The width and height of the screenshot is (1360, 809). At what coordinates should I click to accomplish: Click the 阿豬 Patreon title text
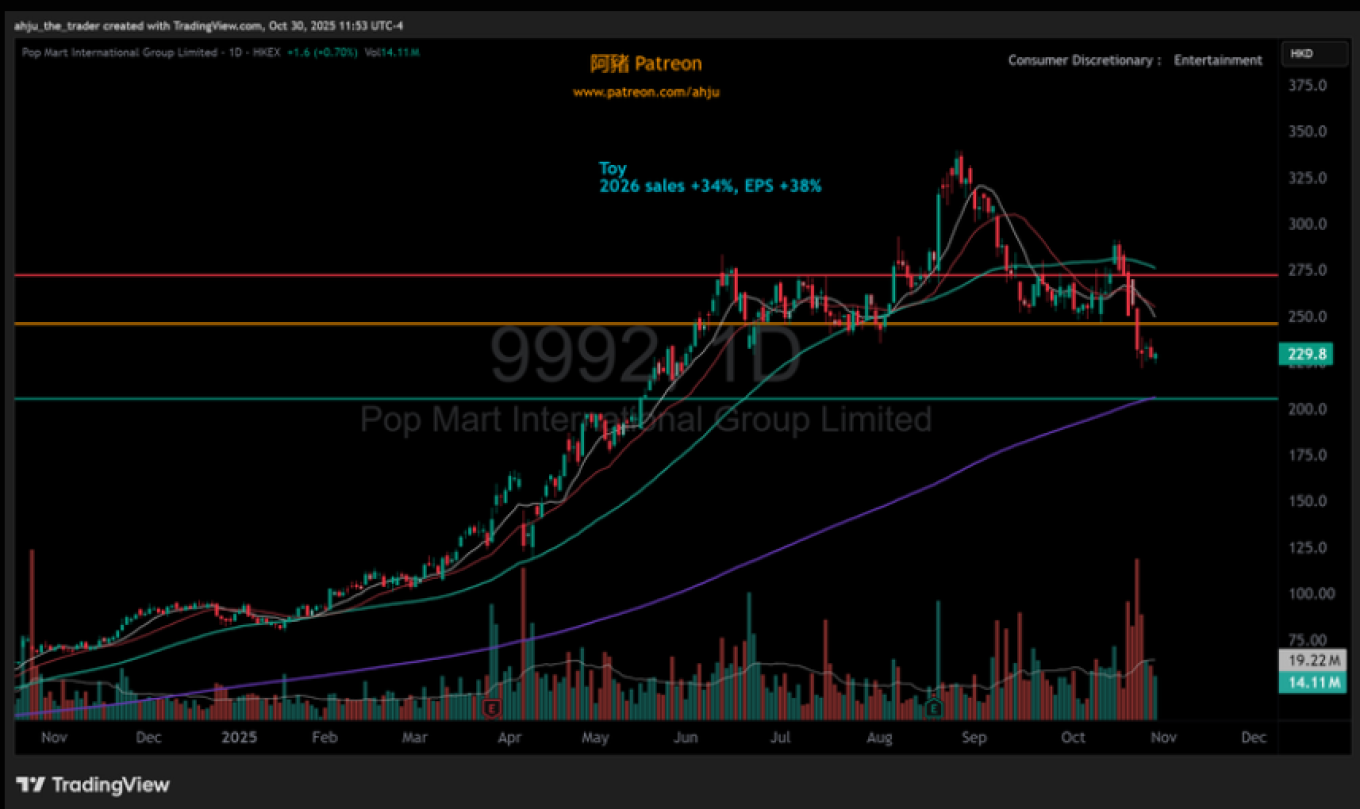click(x=646, y=64)
